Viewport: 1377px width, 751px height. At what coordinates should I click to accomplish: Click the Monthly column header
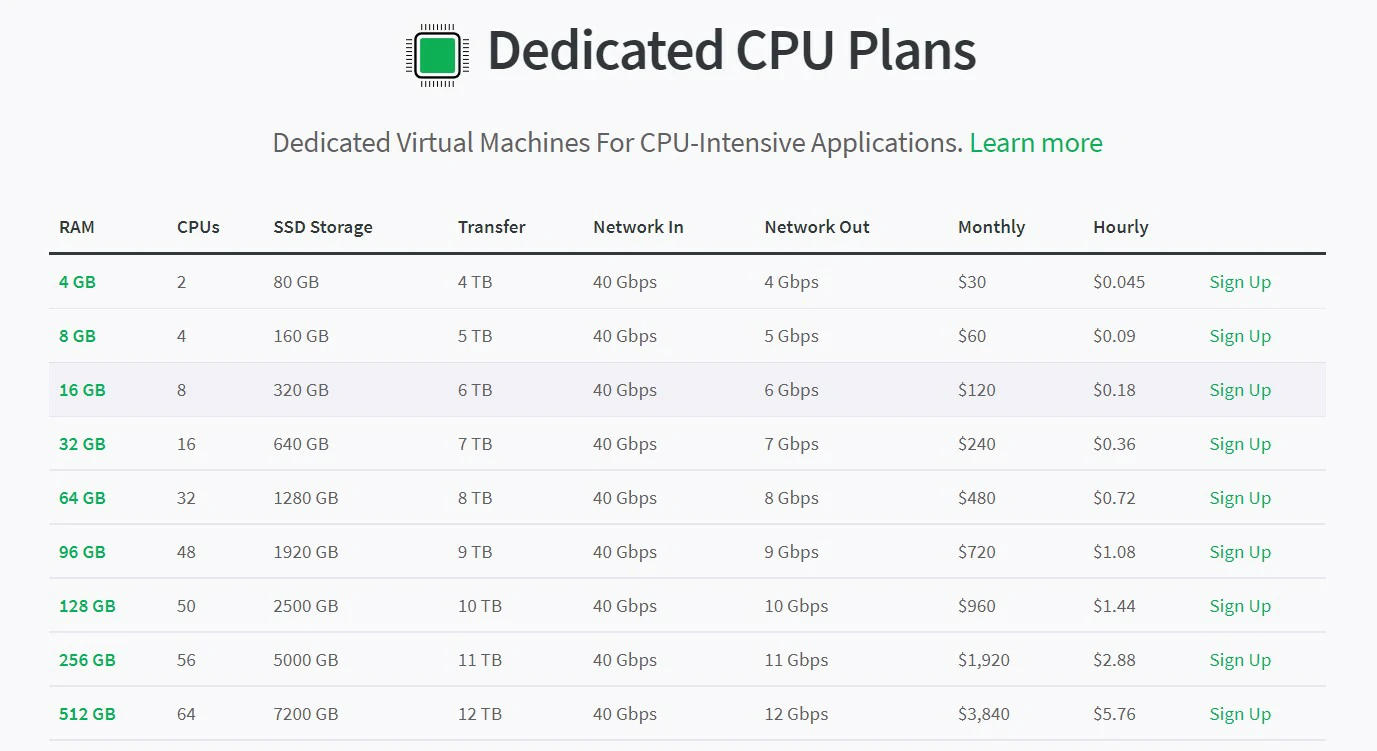(x=991, y=227)
